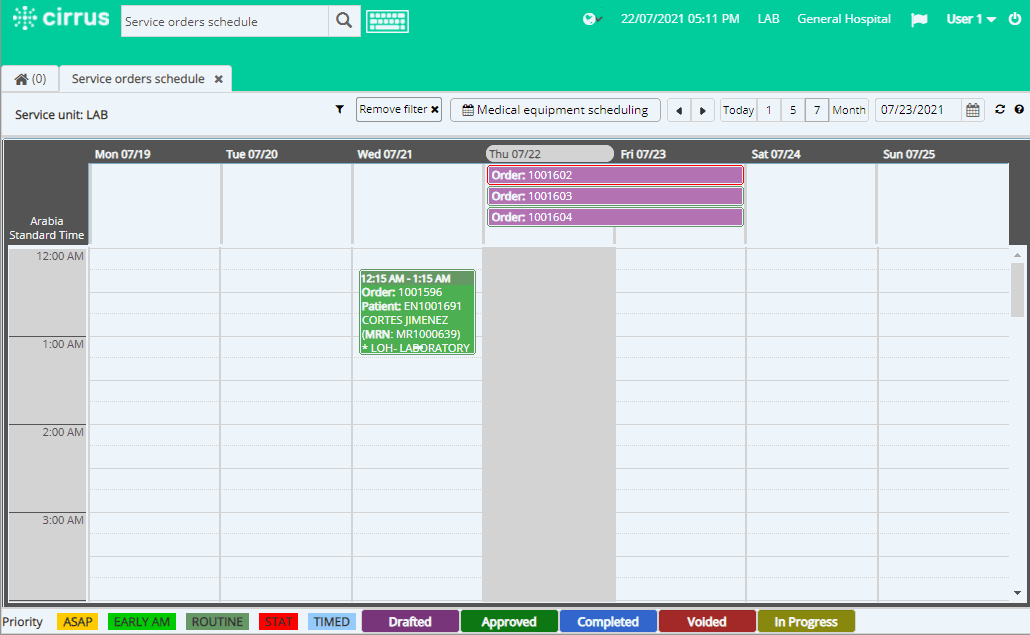Open the calendar picker next to the date field

pyautogui.click(x=972, y=110)
